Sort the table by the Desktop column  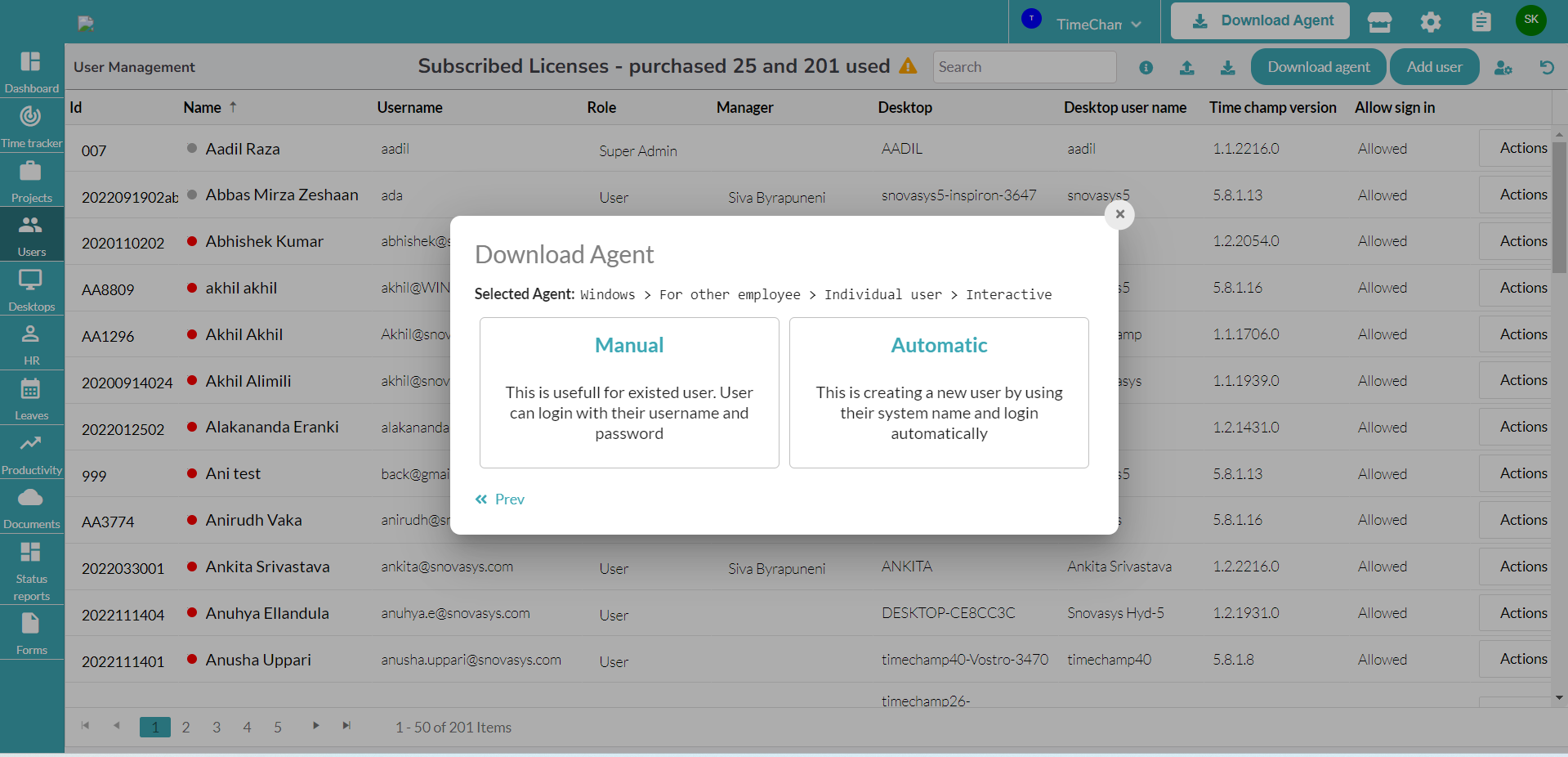[905, 107]
